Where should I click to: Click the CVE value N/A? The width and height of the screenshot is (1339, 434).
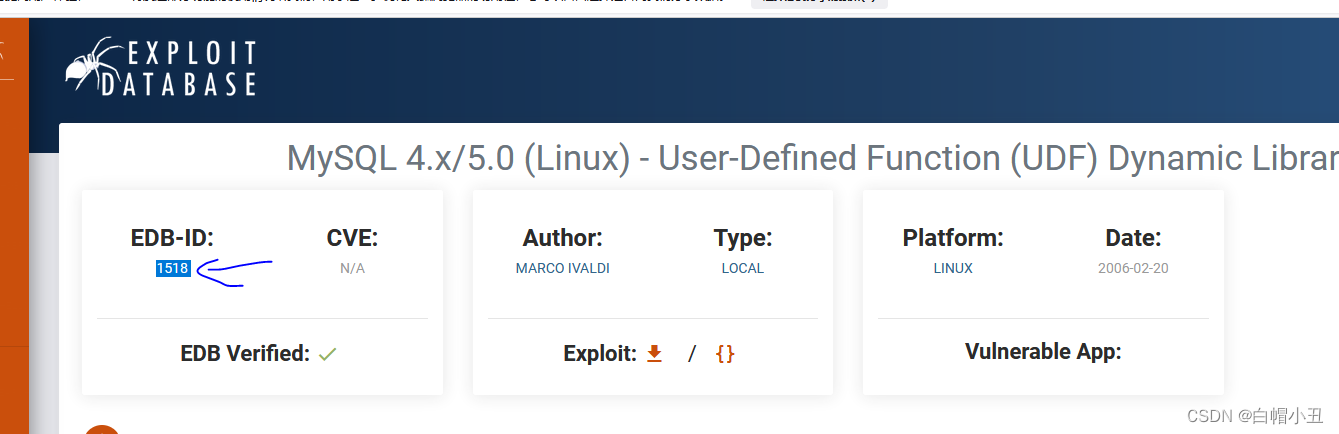tap(352, 268)
